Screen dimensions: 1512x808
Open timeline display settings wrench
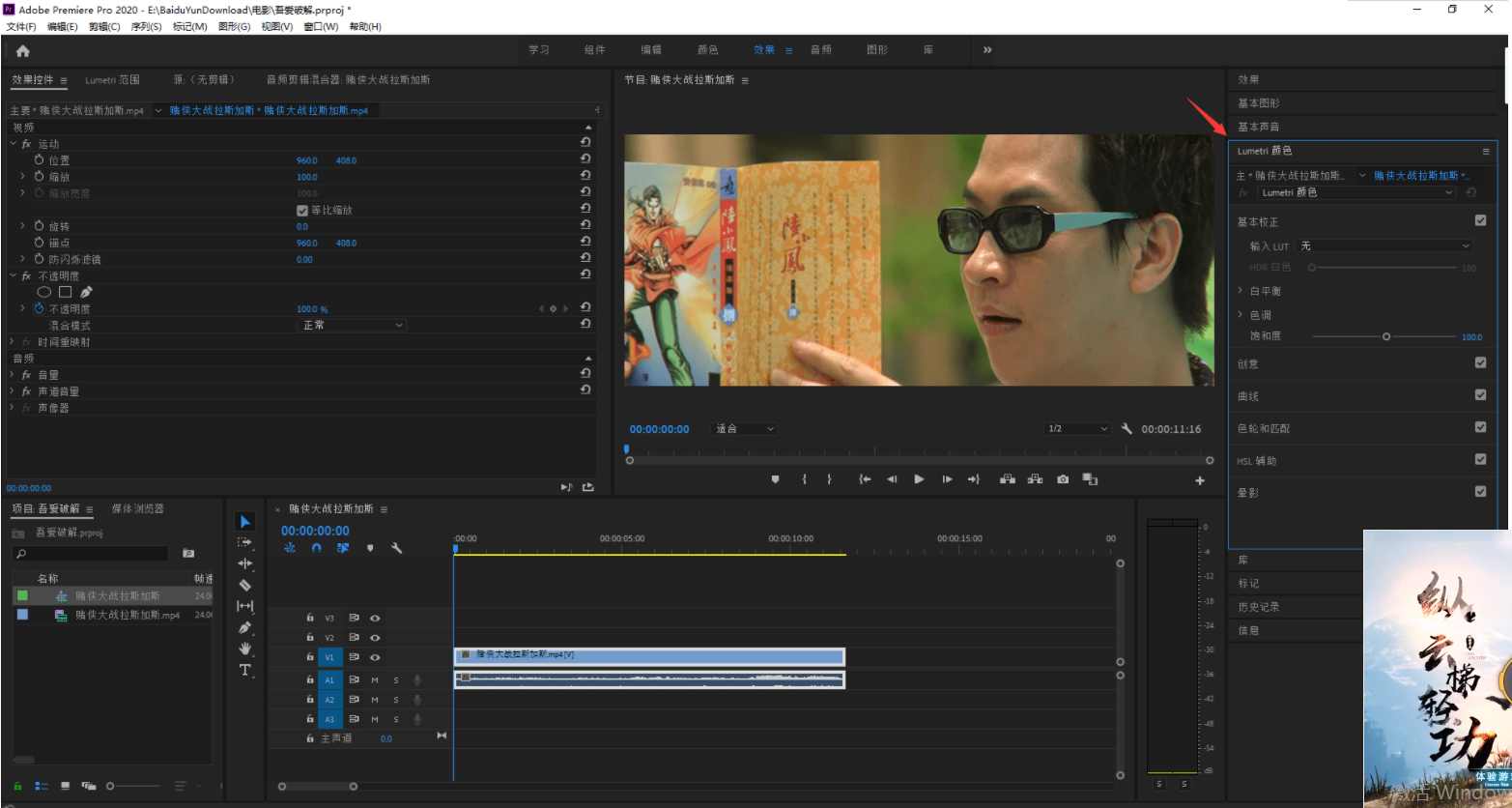[396, 548]
